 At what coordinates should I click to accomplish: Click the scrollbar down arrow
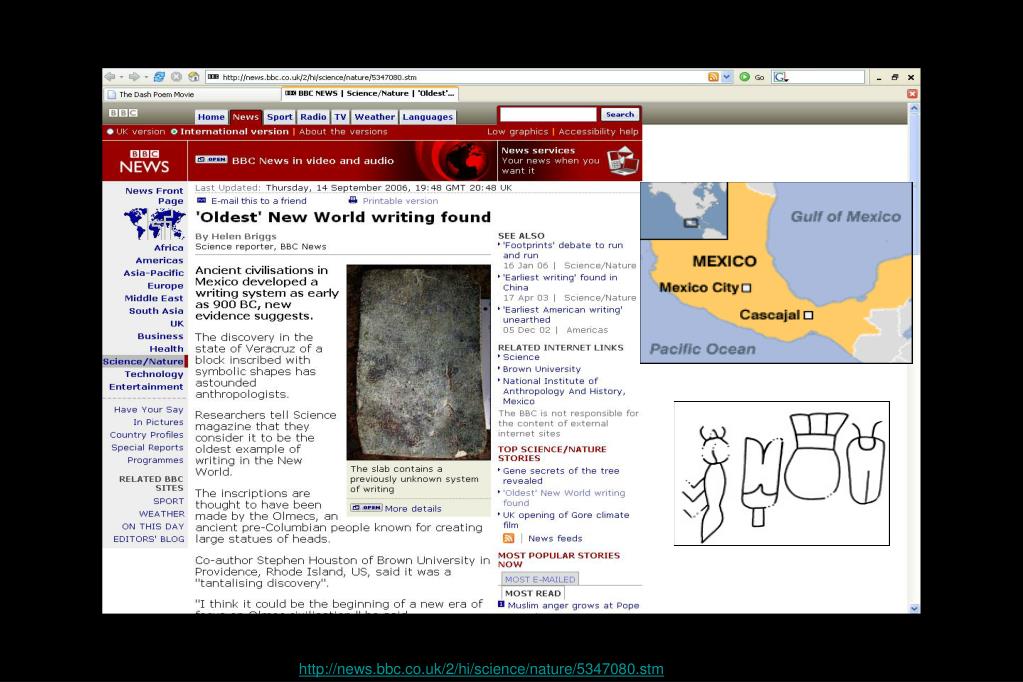[914, 608]
